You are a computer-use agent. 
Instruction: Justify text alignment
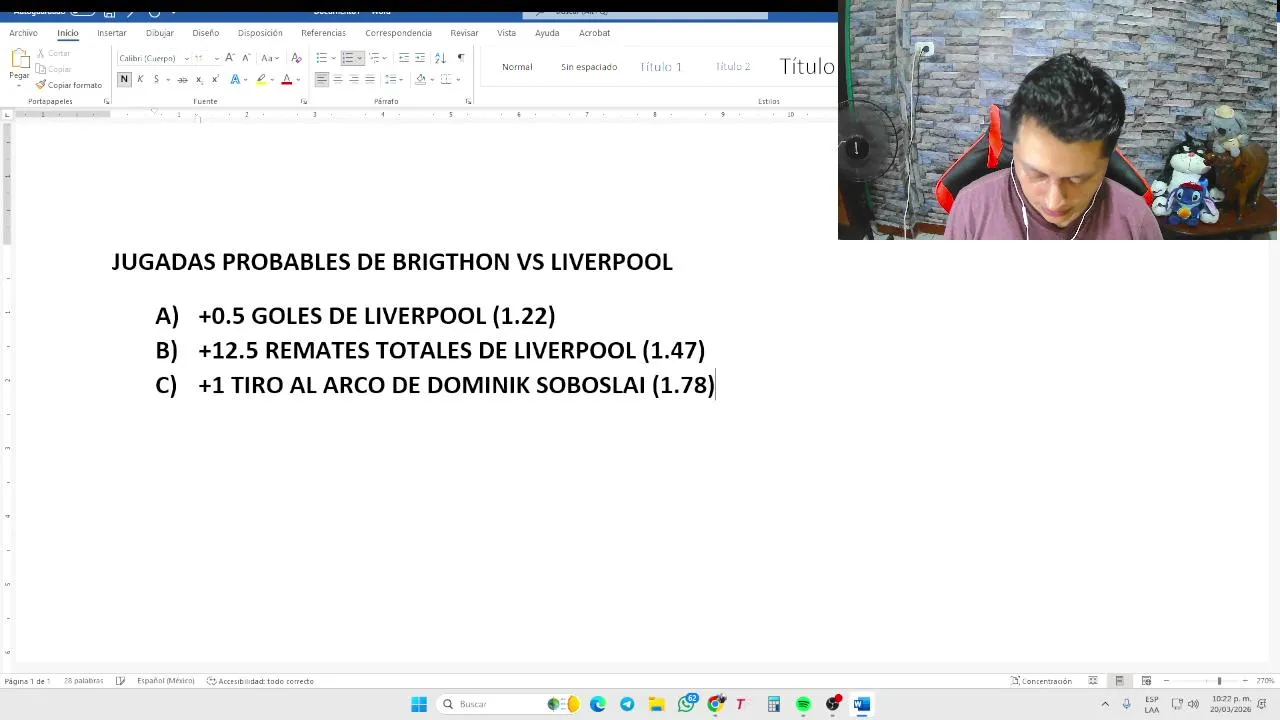click(x=369, y=79)
